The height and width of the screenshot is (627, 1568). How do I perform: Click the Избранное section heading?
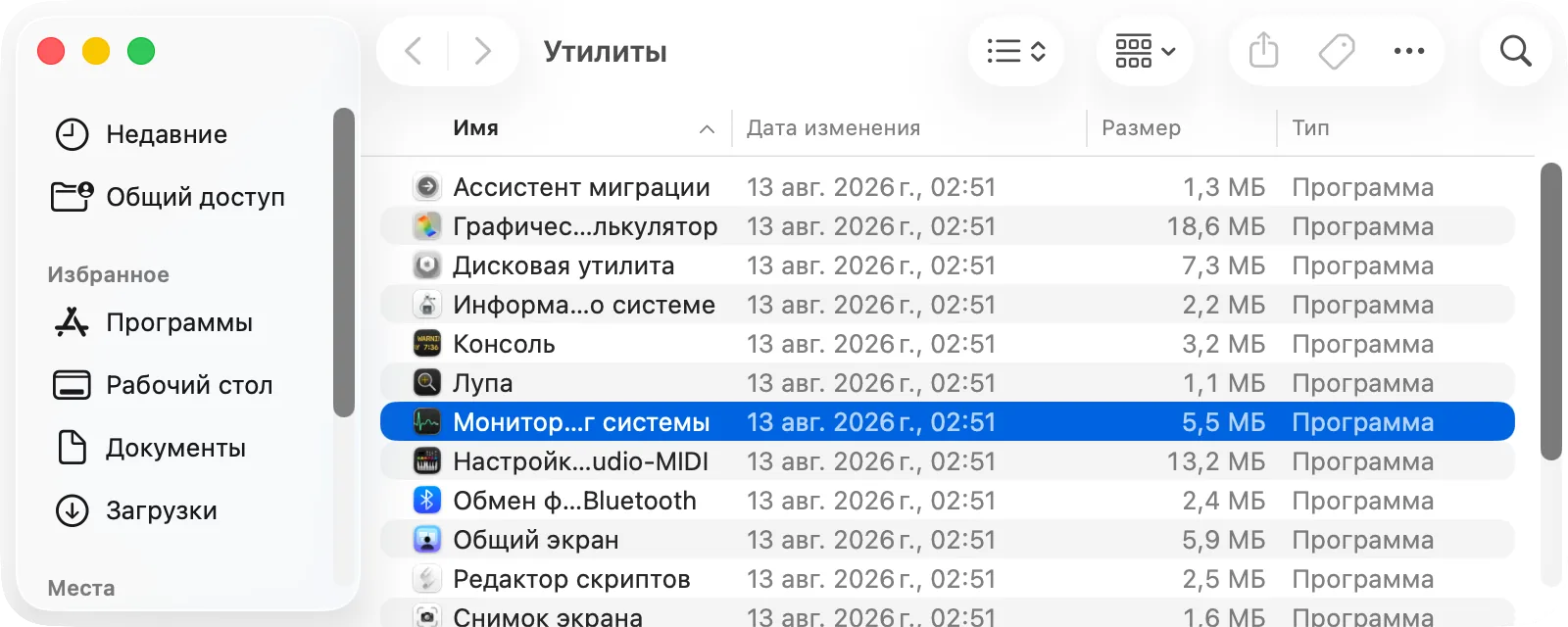108,275
